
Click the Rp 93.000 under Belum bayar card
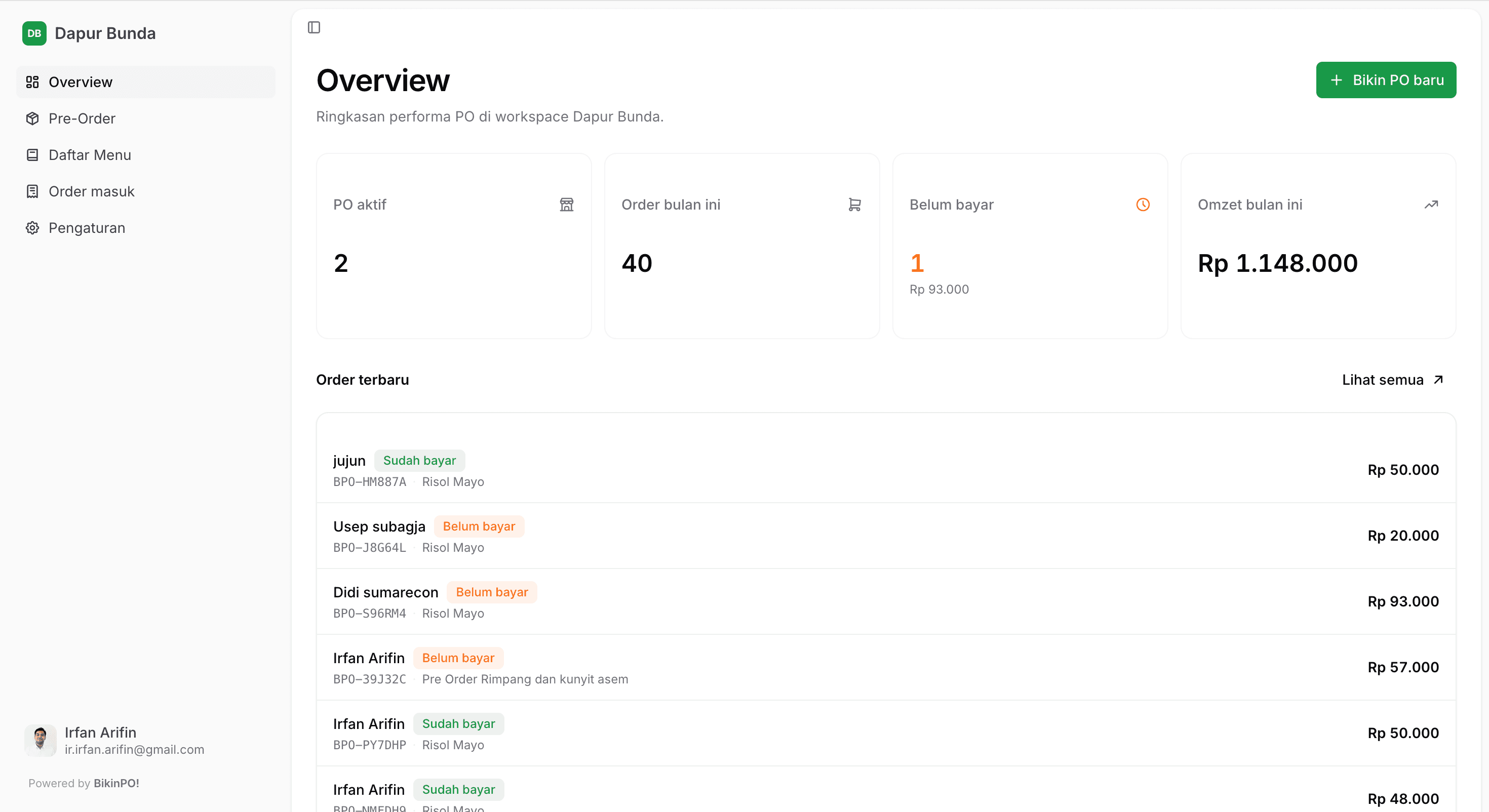point(939,290)
